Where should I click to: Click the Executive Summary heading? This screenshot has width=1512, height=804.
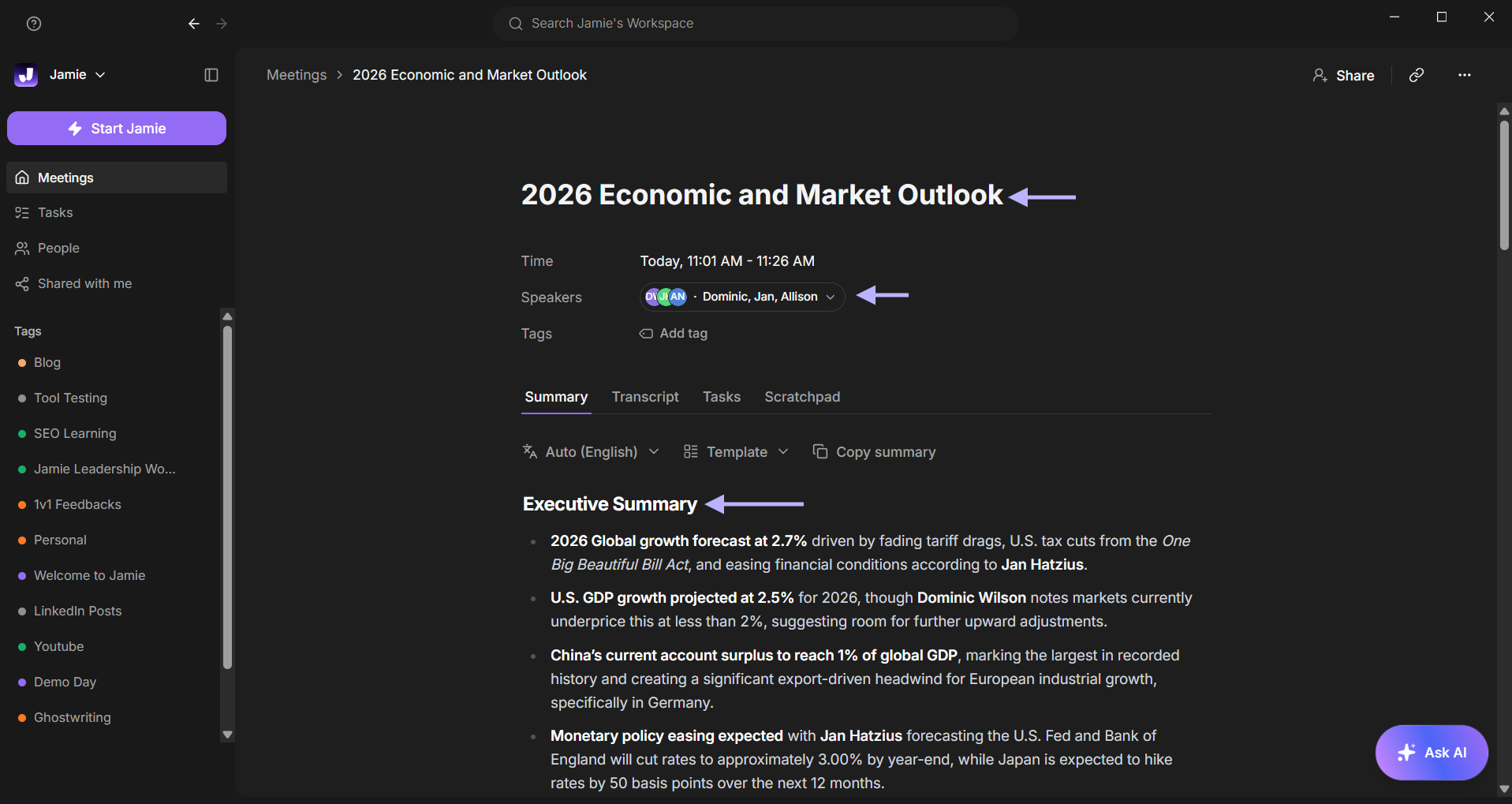[610, 504]
